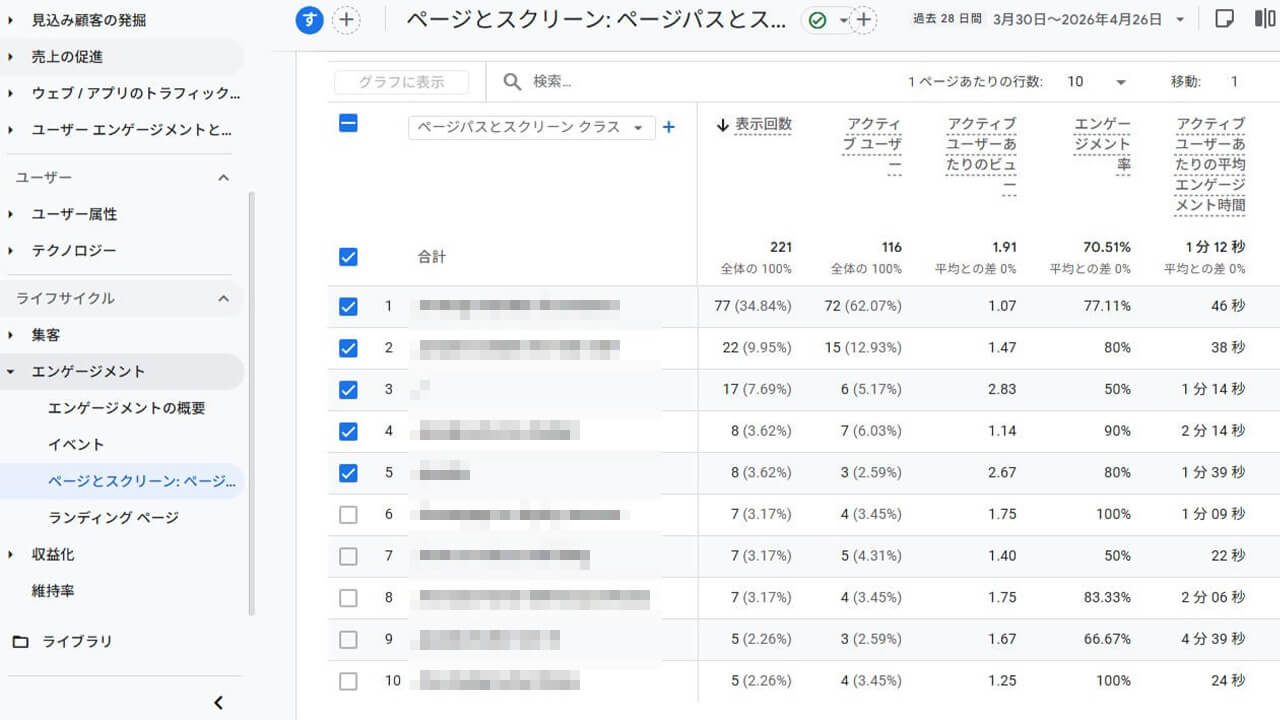This screenshot has height=720, width=1280.
Task: Open the date range dropdown 3月30日〜2026年4月26日
Action: 1088,19
